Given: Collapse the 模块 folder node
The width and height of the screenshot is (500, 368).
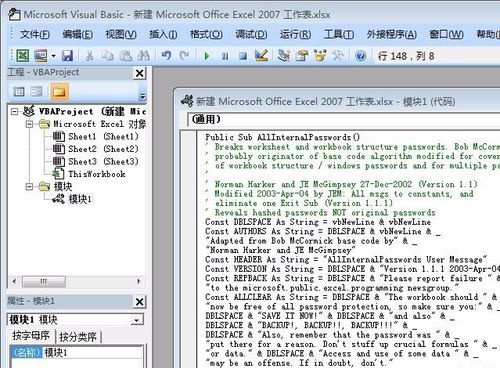Looking at the screenshot, I should 29,187.
